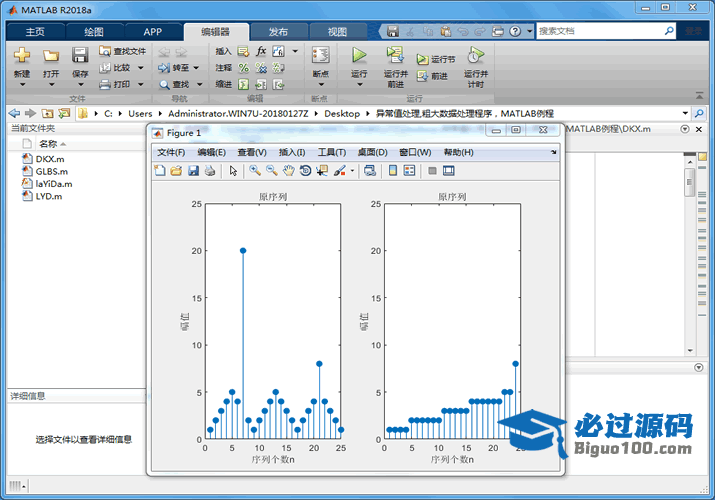Open Help (帮助) menu in Figure 1

click(x=458, y=152)
